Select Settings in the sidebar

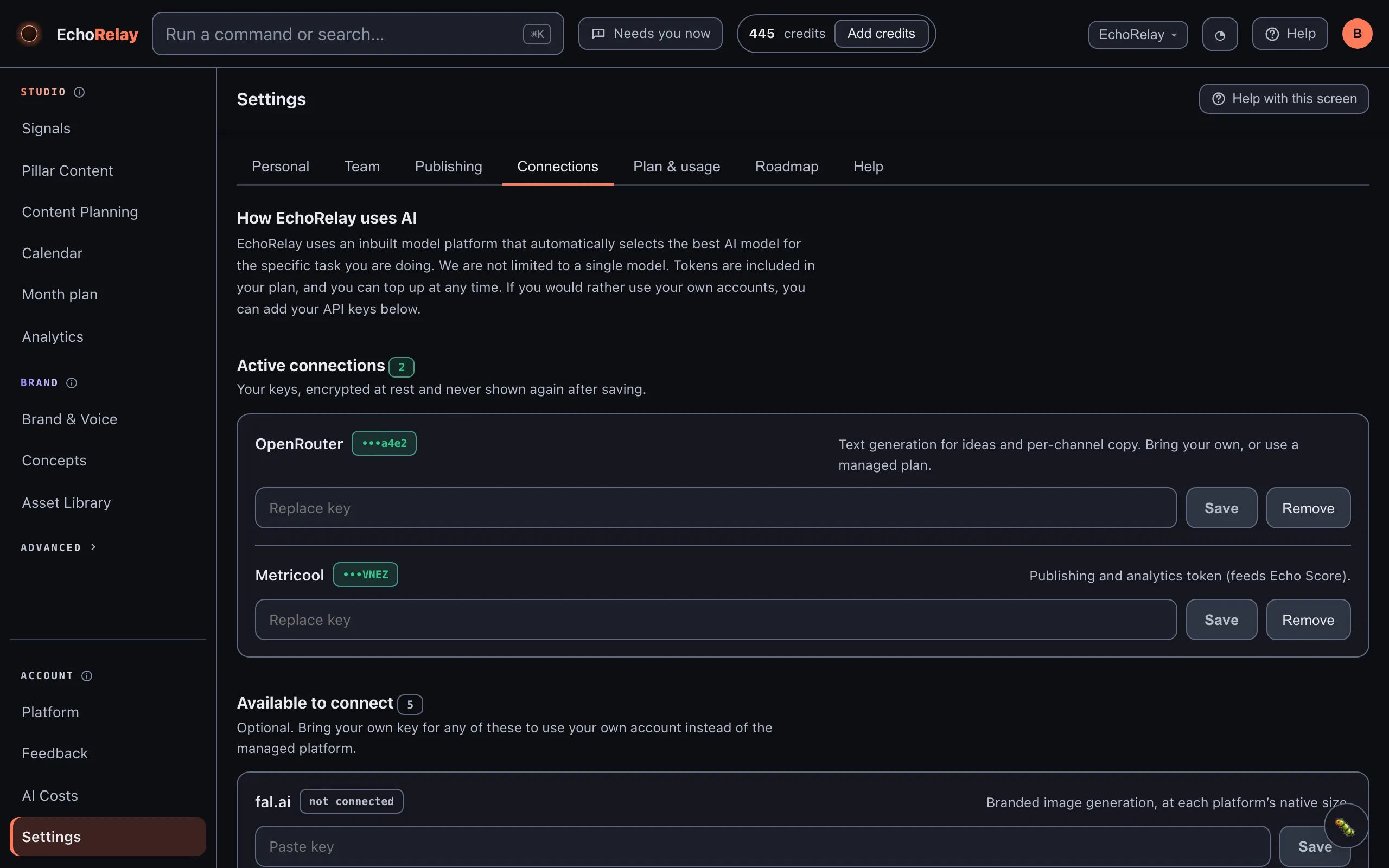point(107,837)
